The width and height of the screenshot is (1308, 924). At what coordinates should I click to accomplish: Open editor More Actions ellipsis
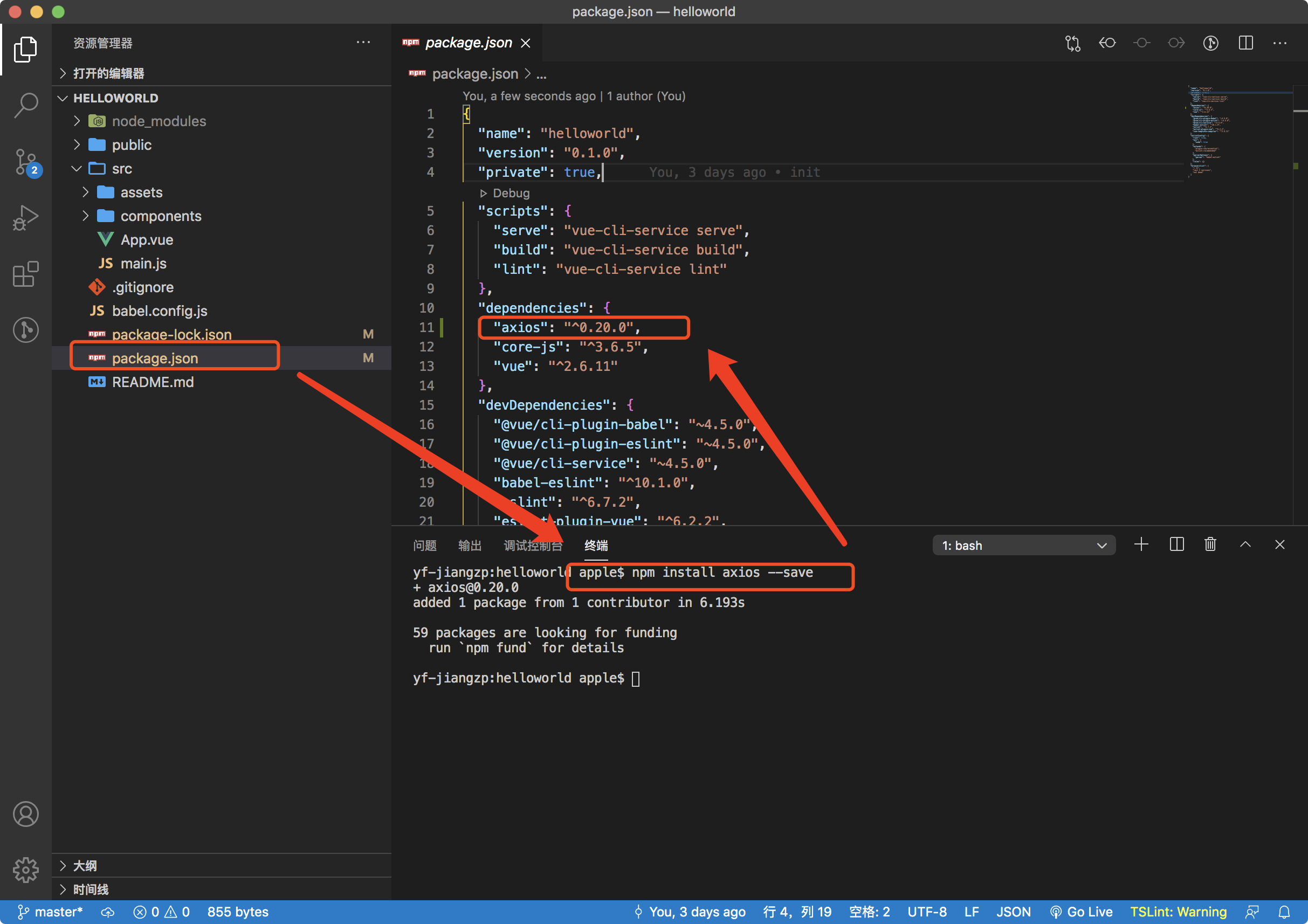pos(1280,43)
